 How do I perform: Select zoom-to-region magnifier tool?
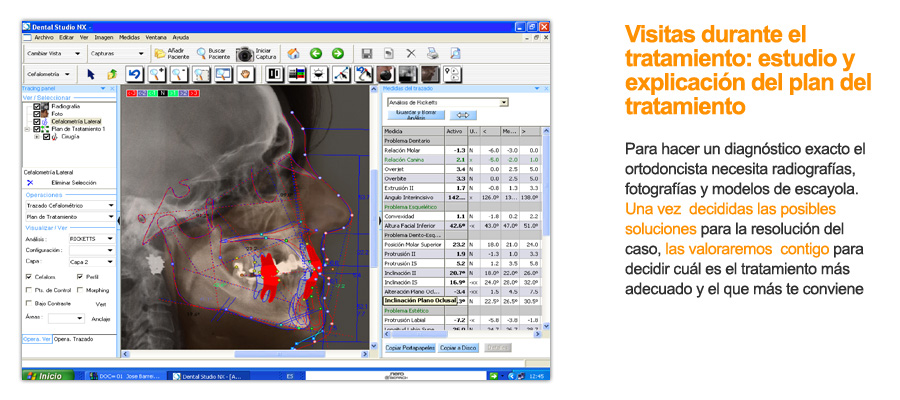pyautogui.click(x=201, y=75)
